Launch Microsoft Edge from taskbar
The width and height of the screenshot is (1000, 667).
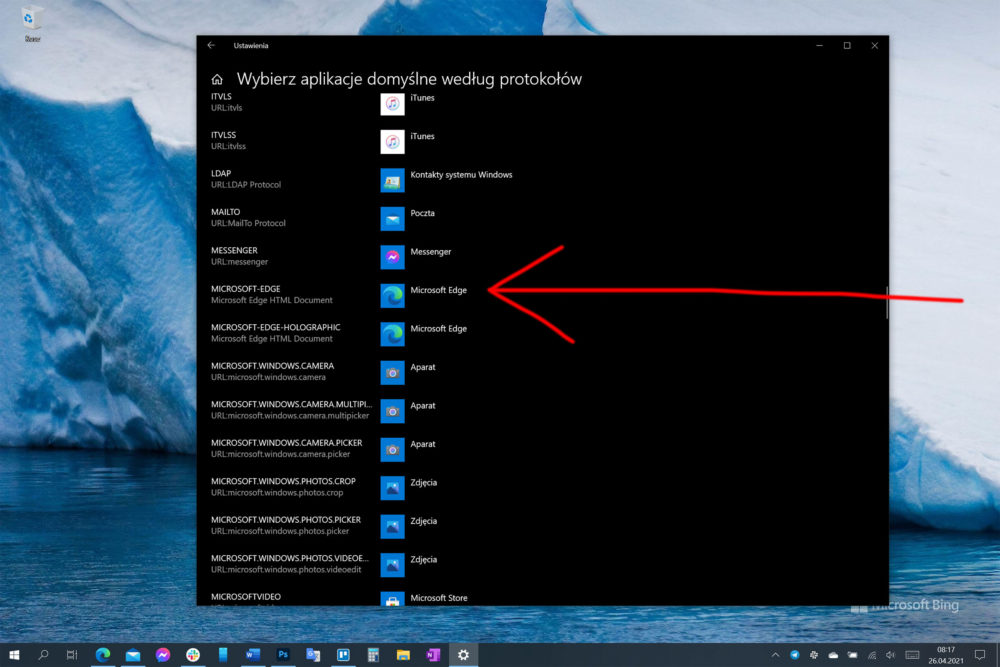102,655
